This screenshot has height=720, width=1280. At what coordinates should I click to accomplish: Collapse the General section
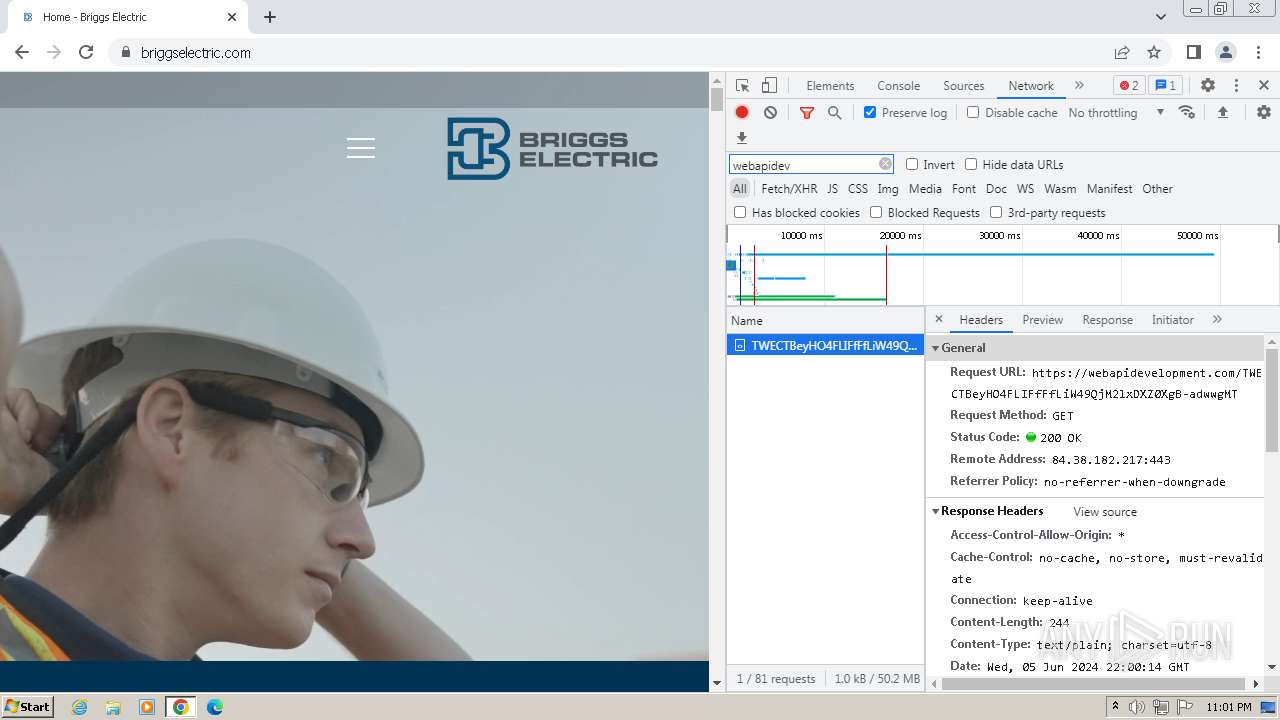pyautogui.click(x=936, y=348)
